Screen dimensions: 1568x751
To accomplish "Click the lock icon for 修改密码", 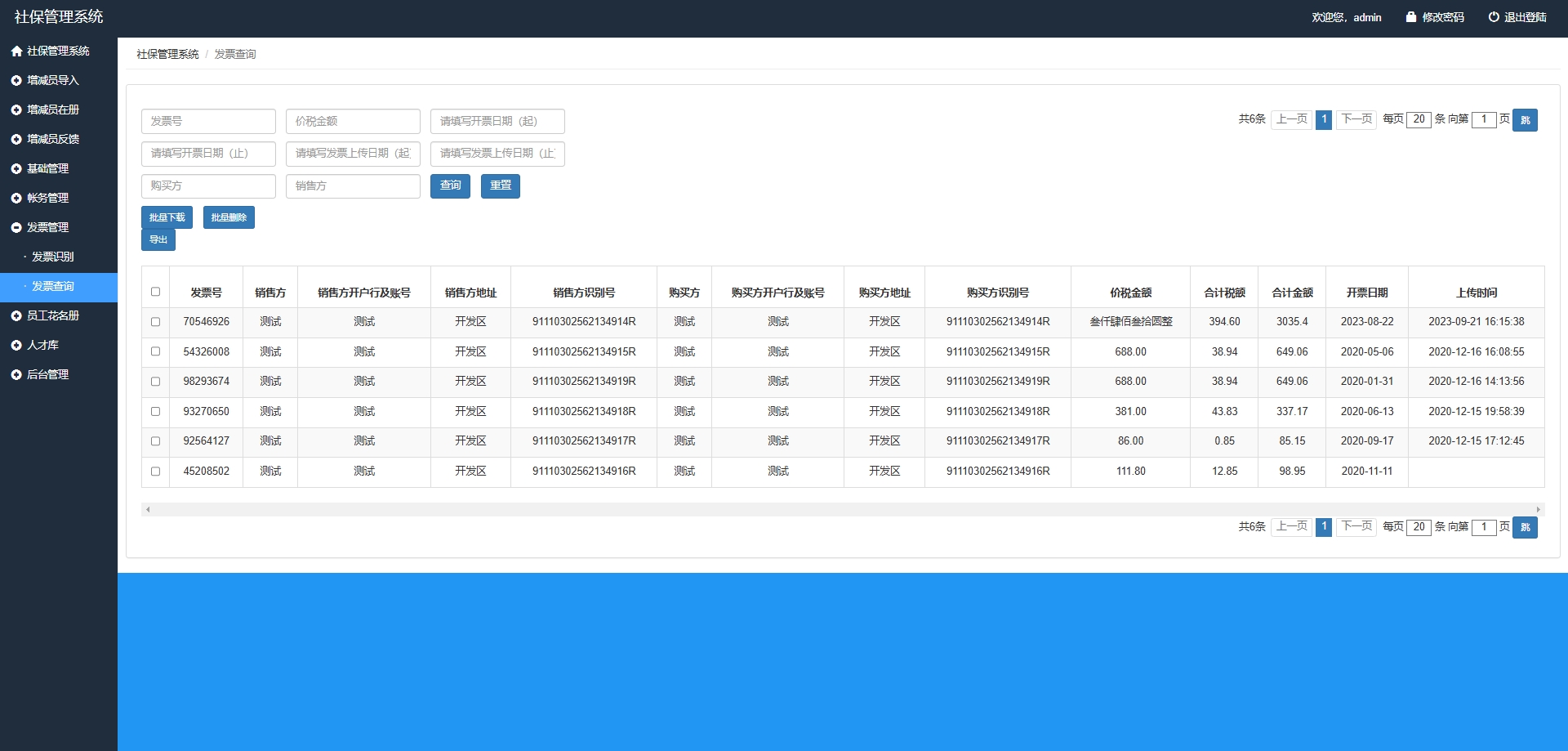I will click(x=1410, y=16).
